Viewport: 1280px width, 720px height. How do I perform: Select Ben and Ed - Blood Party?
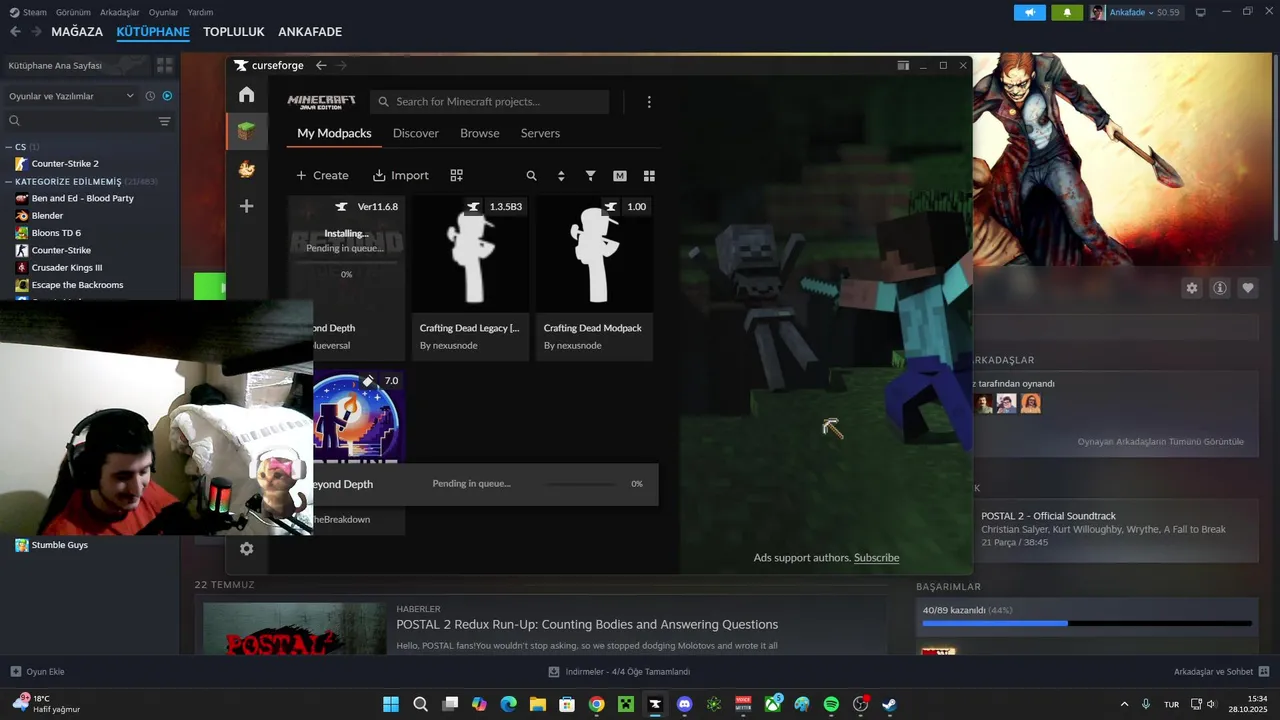pos(82,198)
